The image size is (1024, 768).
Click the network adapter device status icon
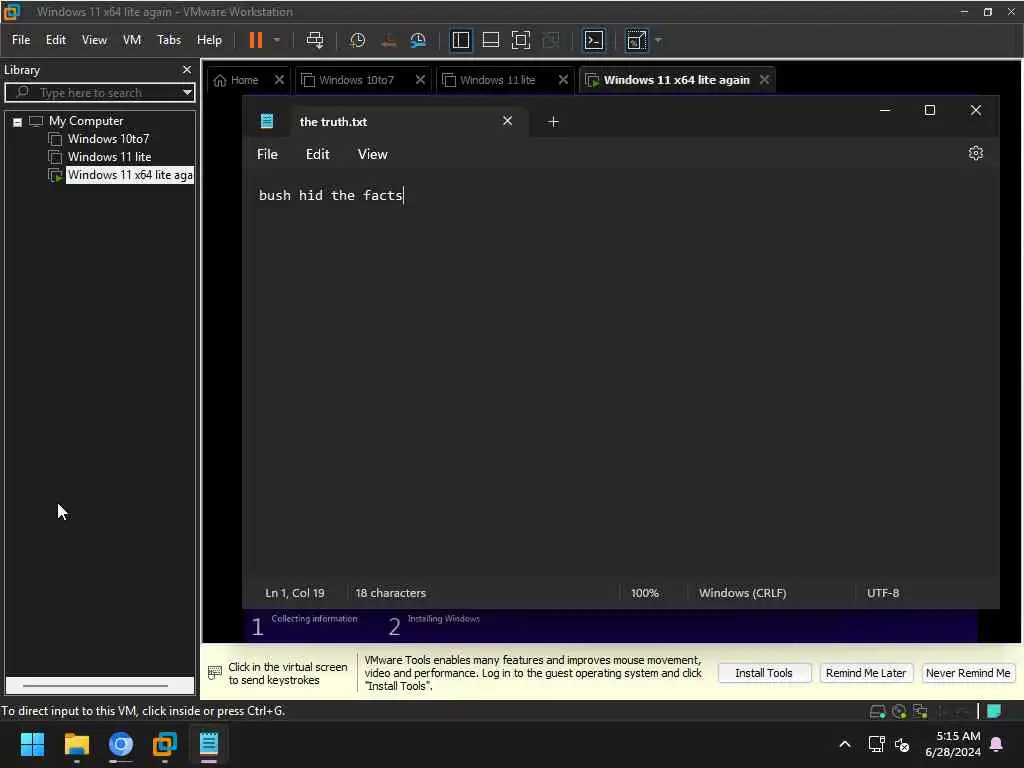pyautogui.click(x=921, y=711)
